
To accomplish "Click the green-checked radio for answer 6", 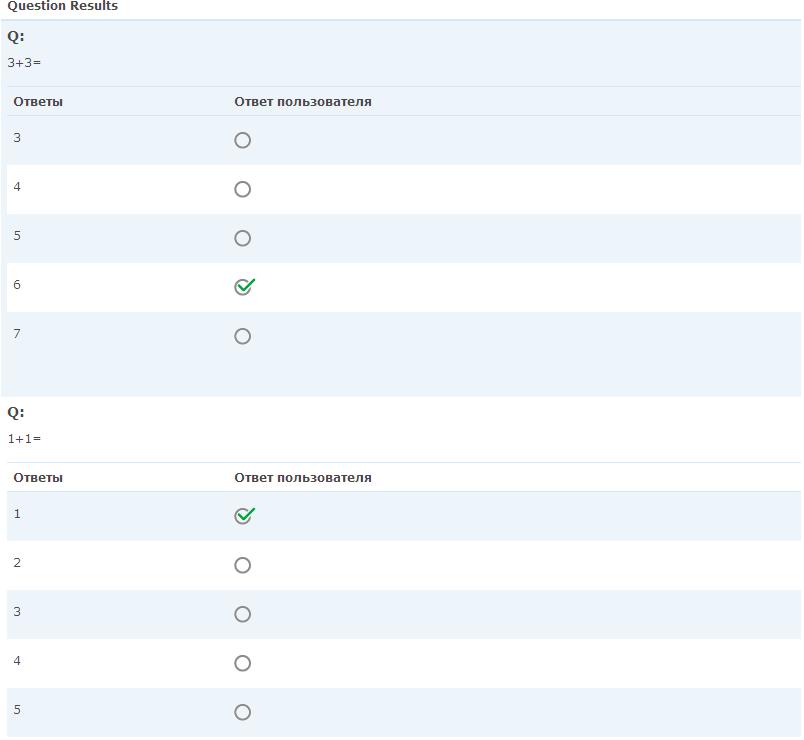I will (x=243, y=287).
